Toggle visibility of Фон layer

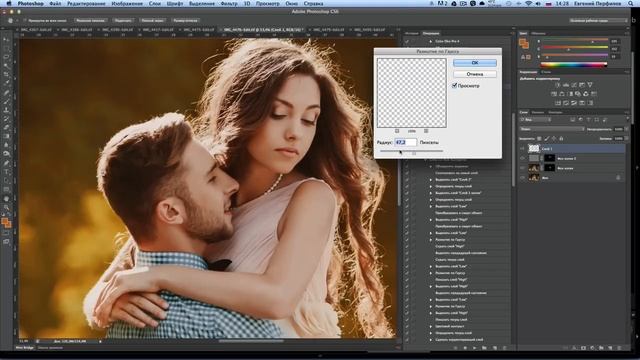pos(522,178)
